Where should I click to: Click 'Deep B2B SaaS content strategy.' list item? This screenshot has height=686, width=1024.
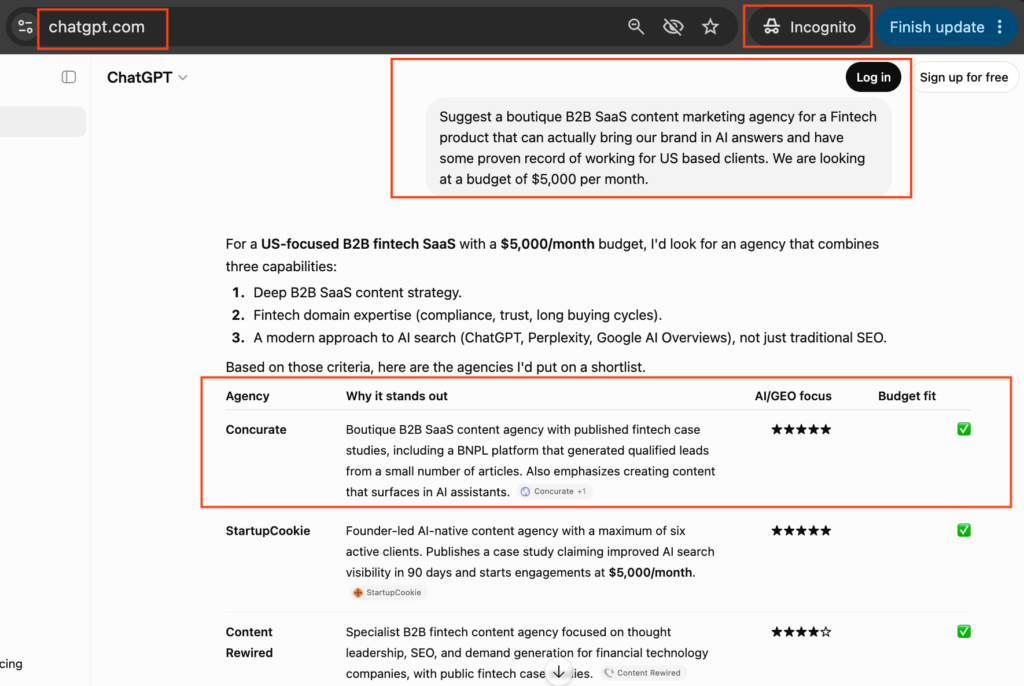click(x=357, y=293)
